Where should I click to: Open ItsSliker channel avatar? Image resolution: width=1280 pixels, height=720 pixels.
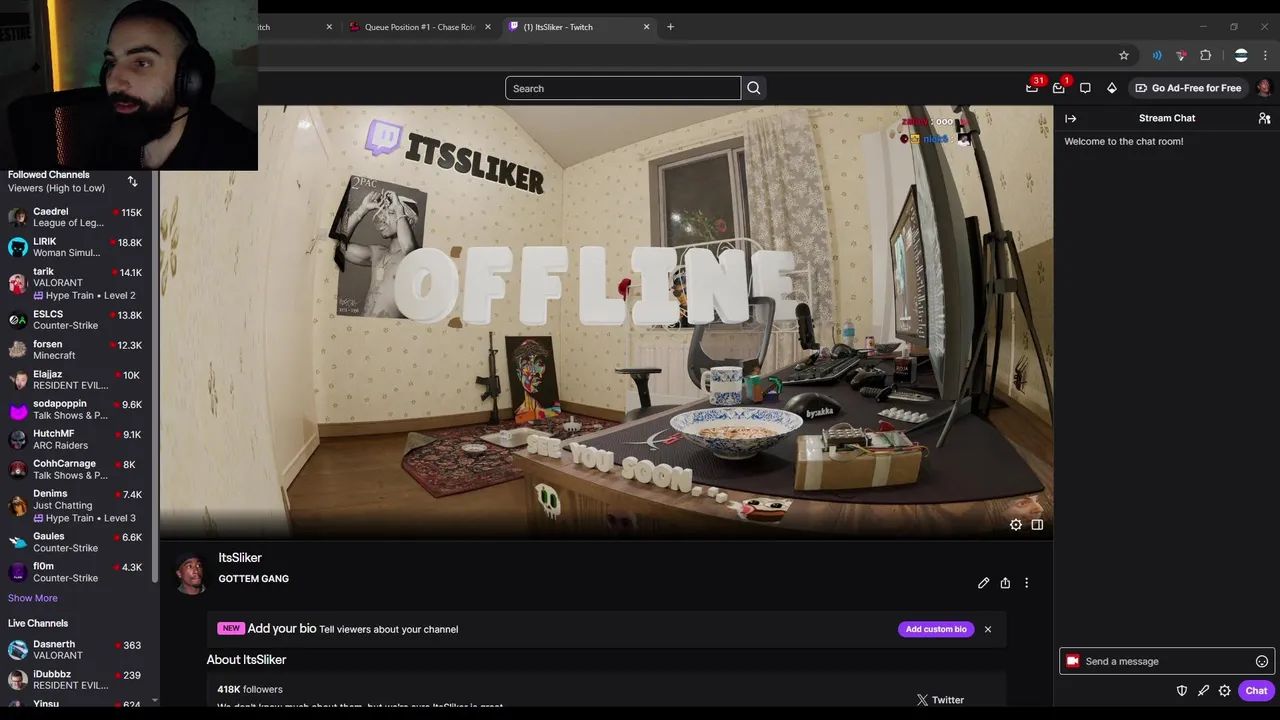190,575
